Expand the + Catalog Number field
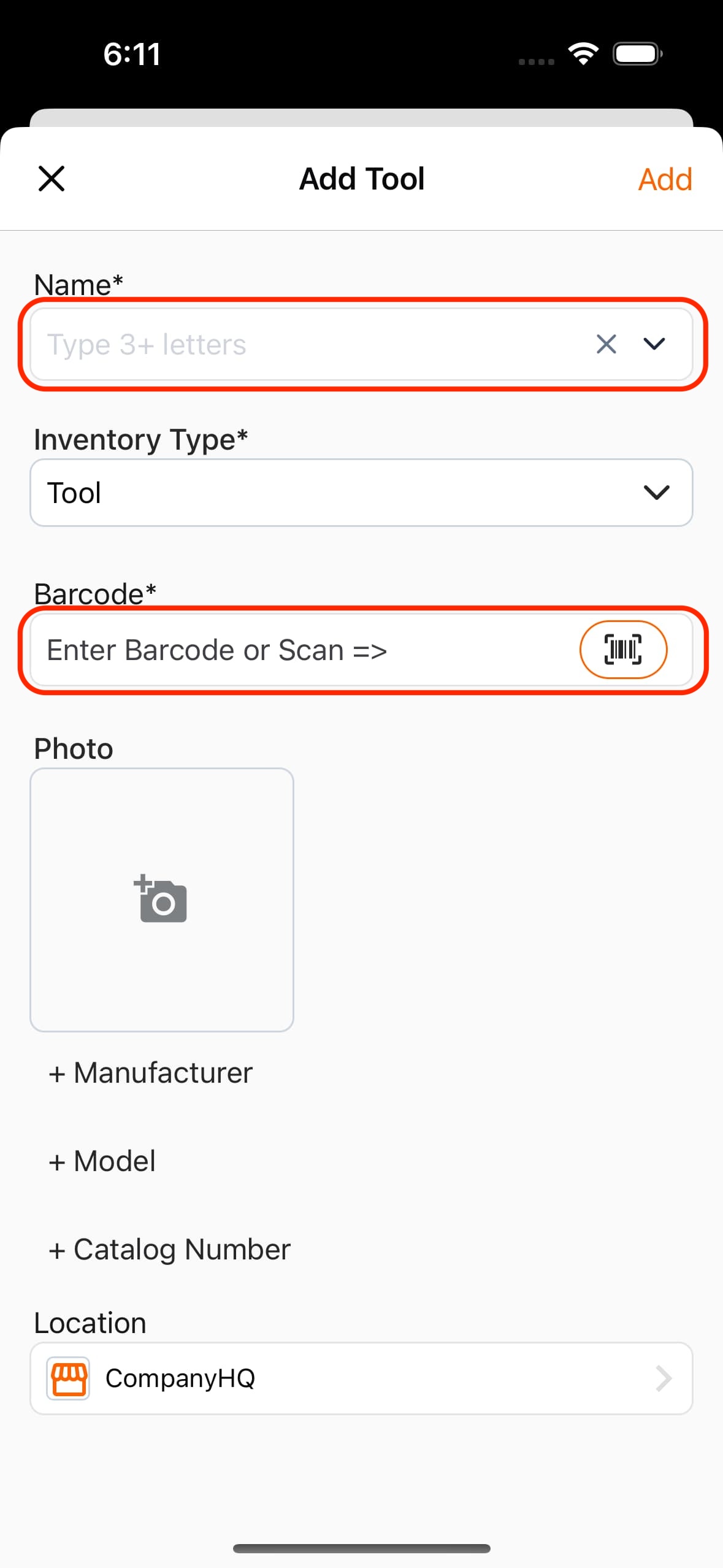Viewport: 723px width, 1568px height. (169, 1250)
